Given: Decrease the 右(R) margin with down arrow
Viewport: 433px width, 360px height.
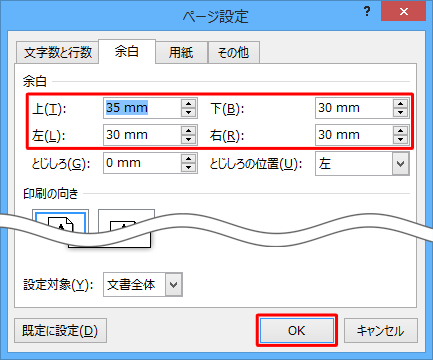Looking at the screenshot, I should coord(401,140).
